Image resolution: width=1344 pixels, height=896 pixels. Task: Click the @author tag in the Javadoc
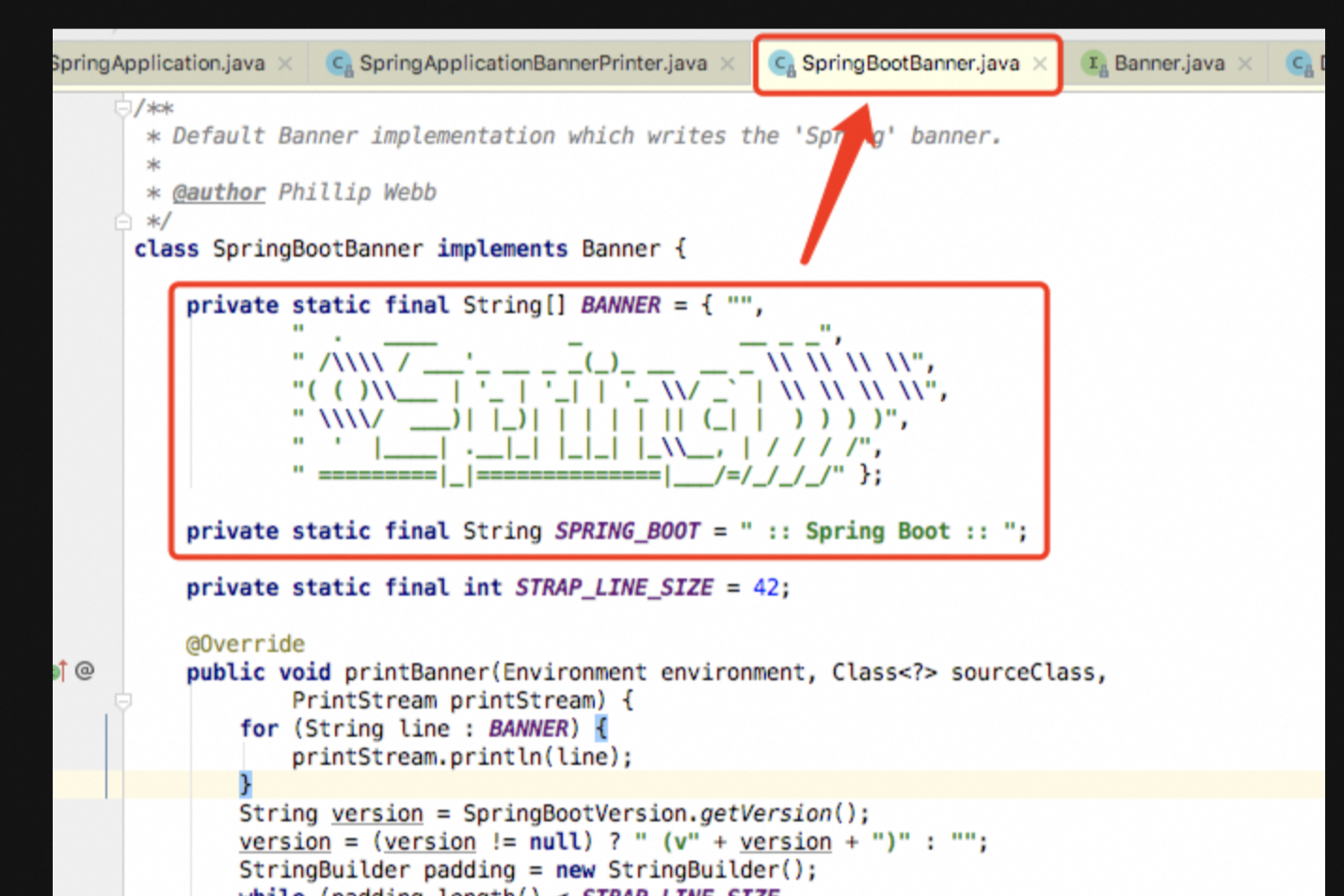tap(218, 192)
